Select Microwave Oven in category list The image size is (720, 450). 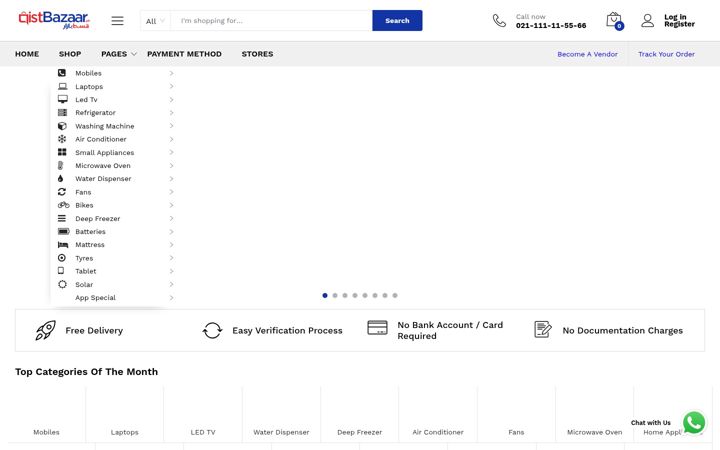pyautogui.click(x=103, y=166)
